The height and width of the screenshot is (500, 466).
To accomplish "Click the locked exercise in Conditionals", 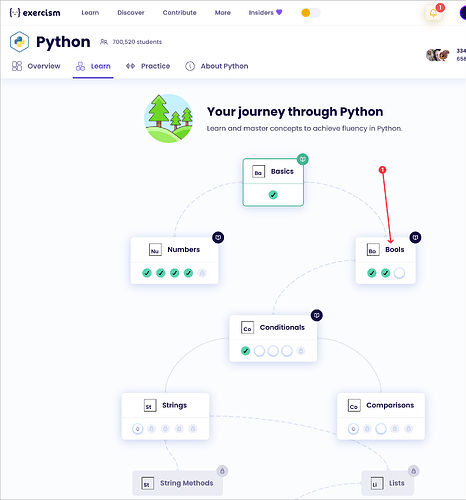I will (301, 351).
